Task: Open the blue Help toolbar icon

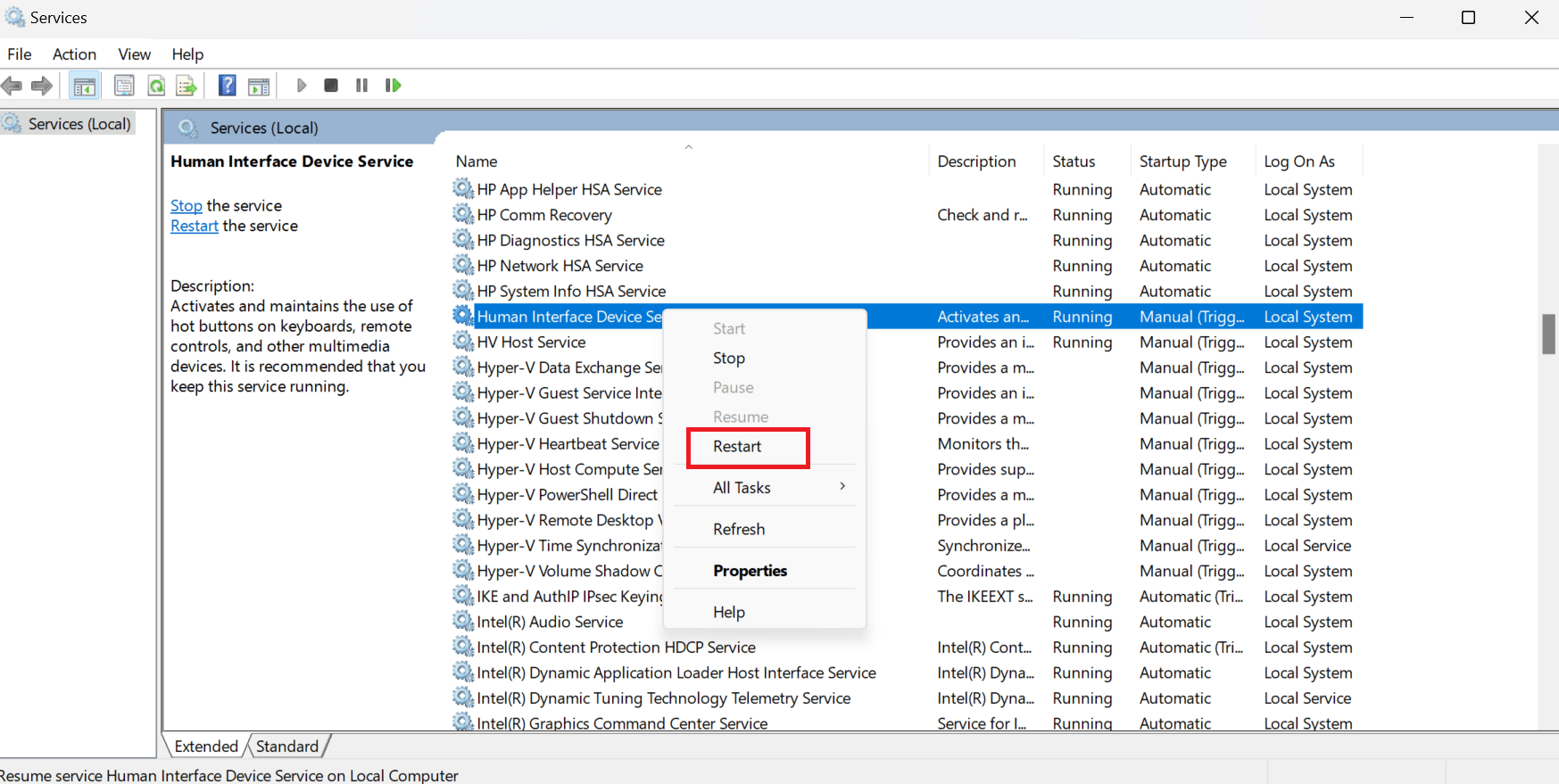Action: click(228, 86)
